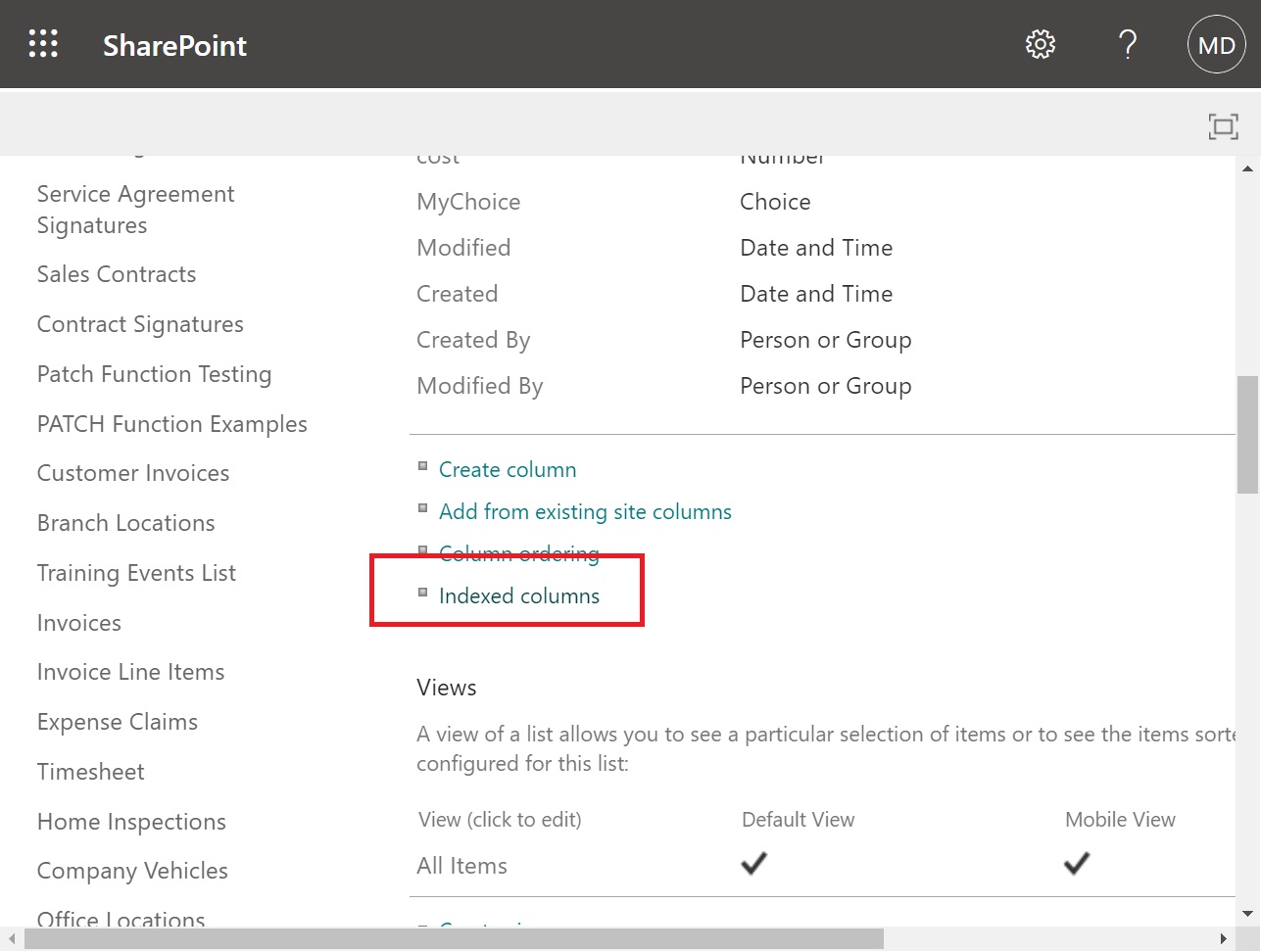The height and width of the screenshot is (952, 1261).
Task: Enter focus mode using the expand icon
Action: click(x=1223, y=125)
